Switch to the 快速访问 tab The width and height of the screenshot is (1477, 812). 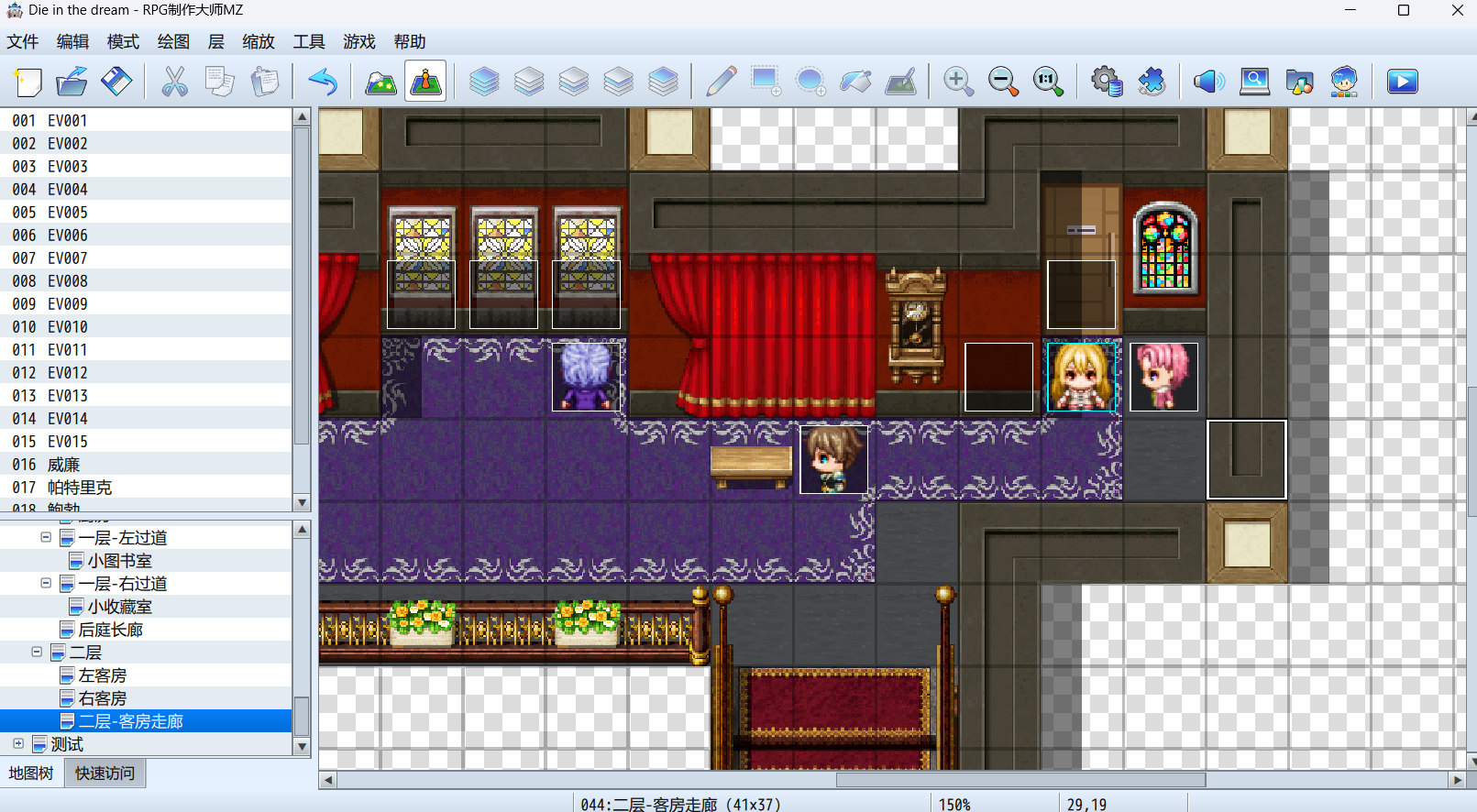(105, 773)
